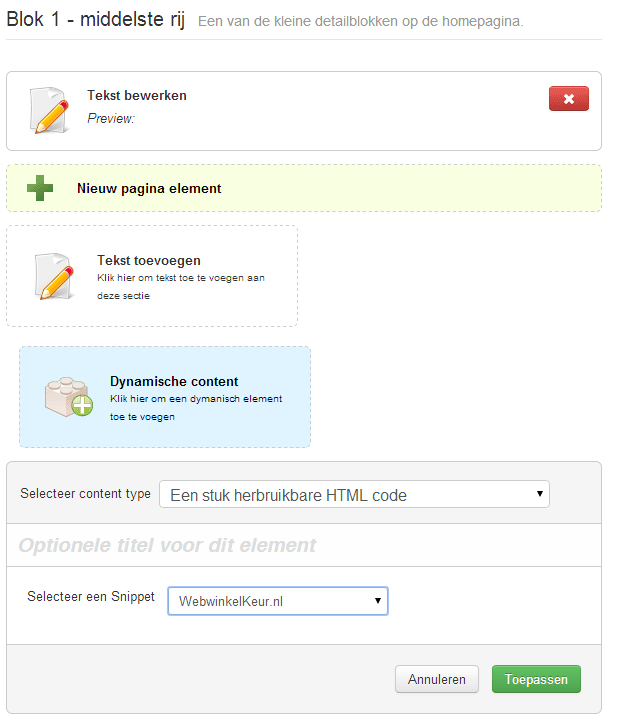
Task: Click the Blok 1 - middelste rij heading
Action: (x=96, y=18)
